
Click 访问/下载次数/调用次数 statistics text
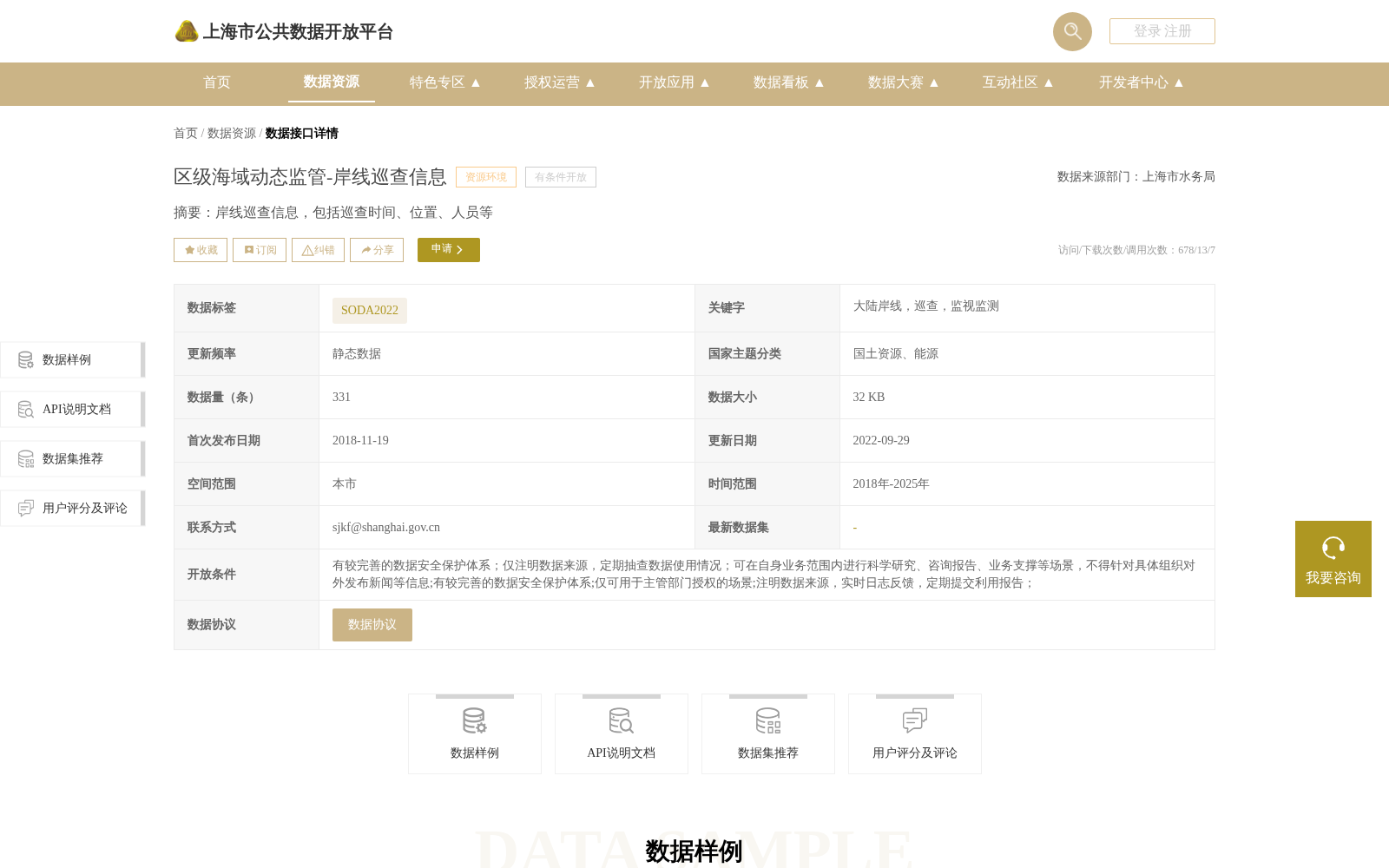[x=1136, y=250]
